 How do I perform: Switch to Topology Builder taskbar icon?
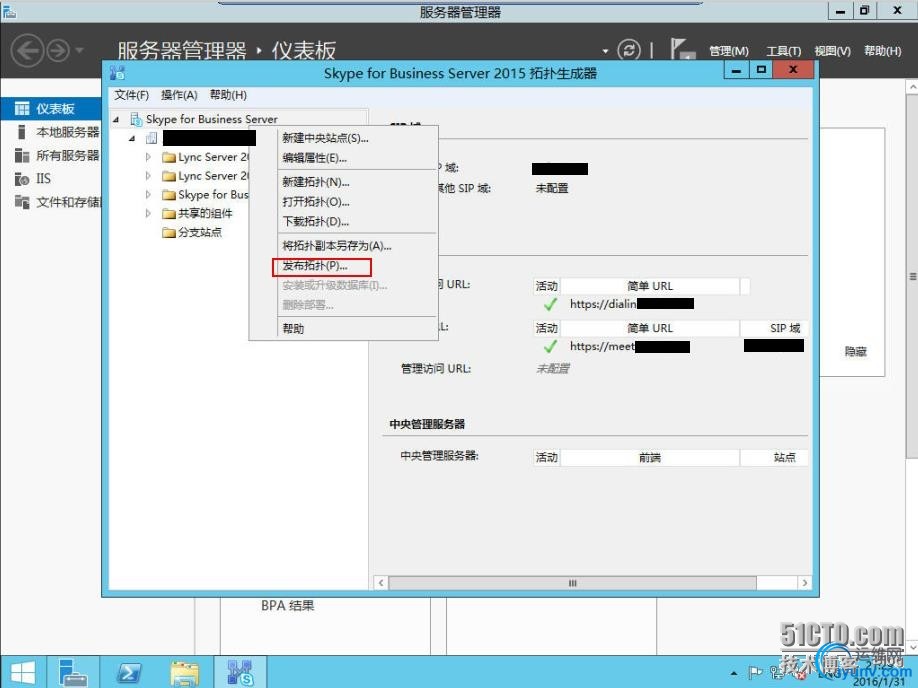click(x=240, y=672)
